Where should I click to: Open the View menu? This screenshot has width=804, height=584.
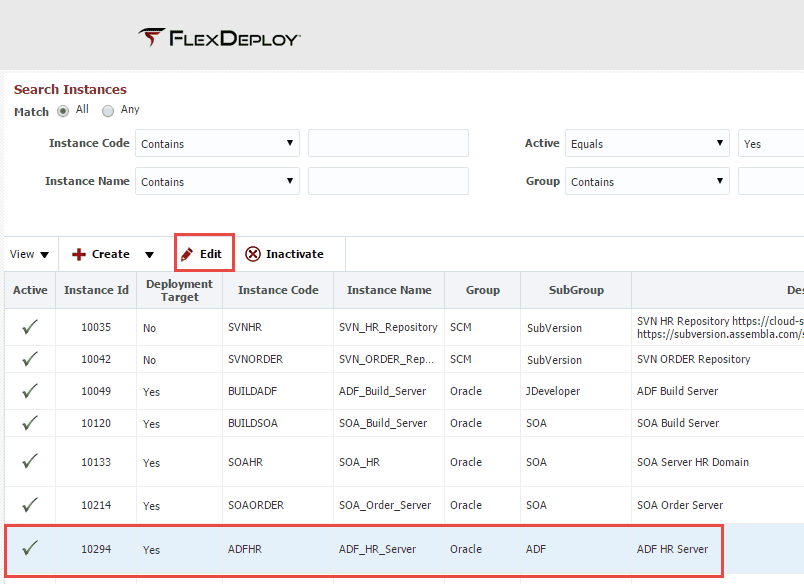(29, 254)
